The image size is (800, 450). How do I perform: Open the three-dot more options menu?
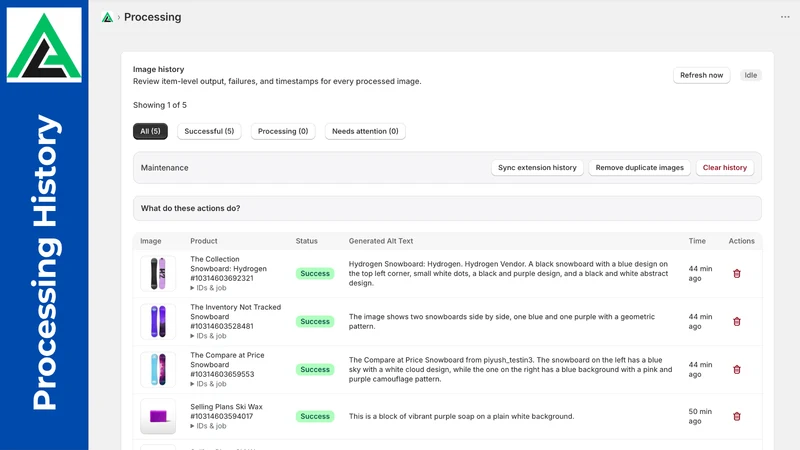pyautogui.click(x=785, y=17)
